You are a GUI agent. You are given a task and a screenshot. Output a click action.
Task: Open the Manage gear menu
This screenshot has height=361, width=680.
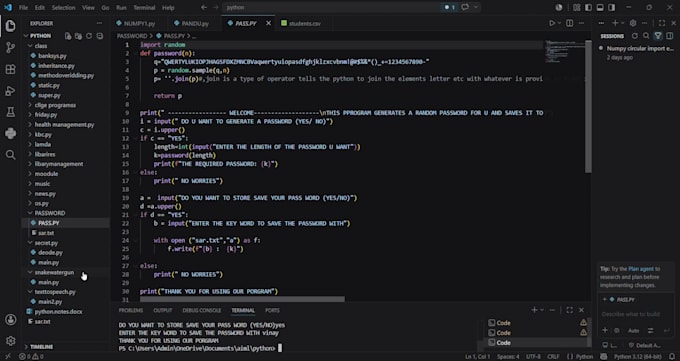click(x=10, y=341)
